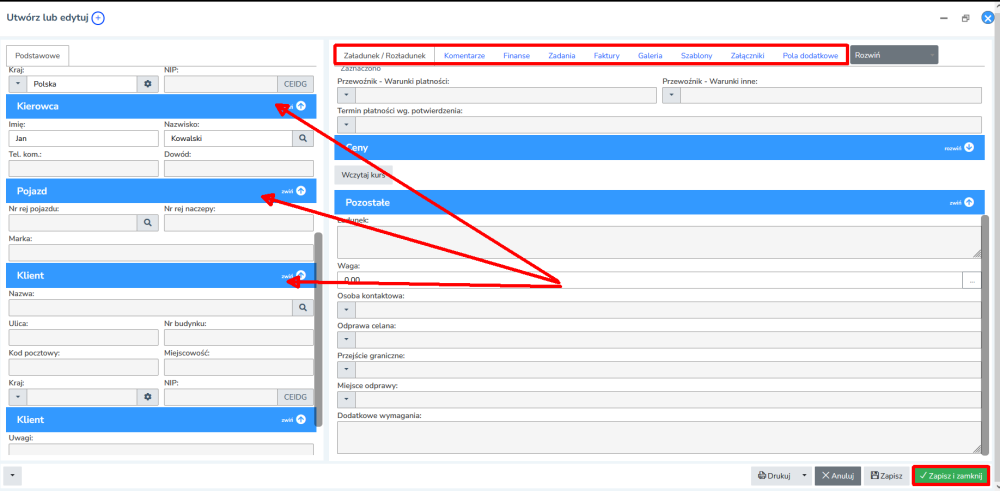Select the Podstawowe tab

(38, 56)
